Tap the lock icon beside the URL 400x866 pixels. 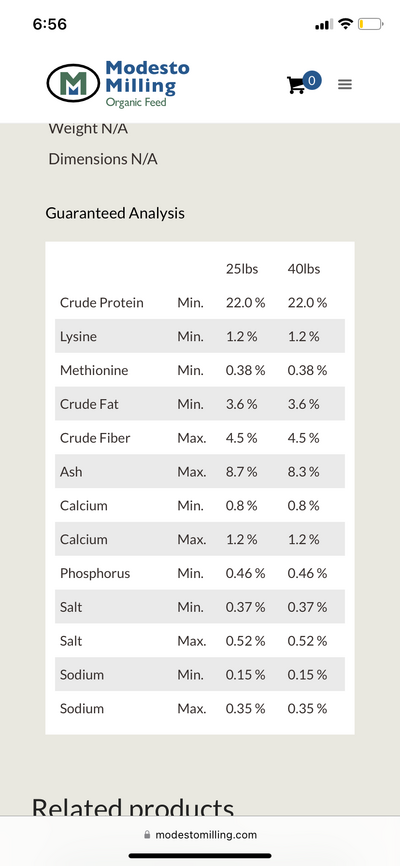tap(147, 835)
